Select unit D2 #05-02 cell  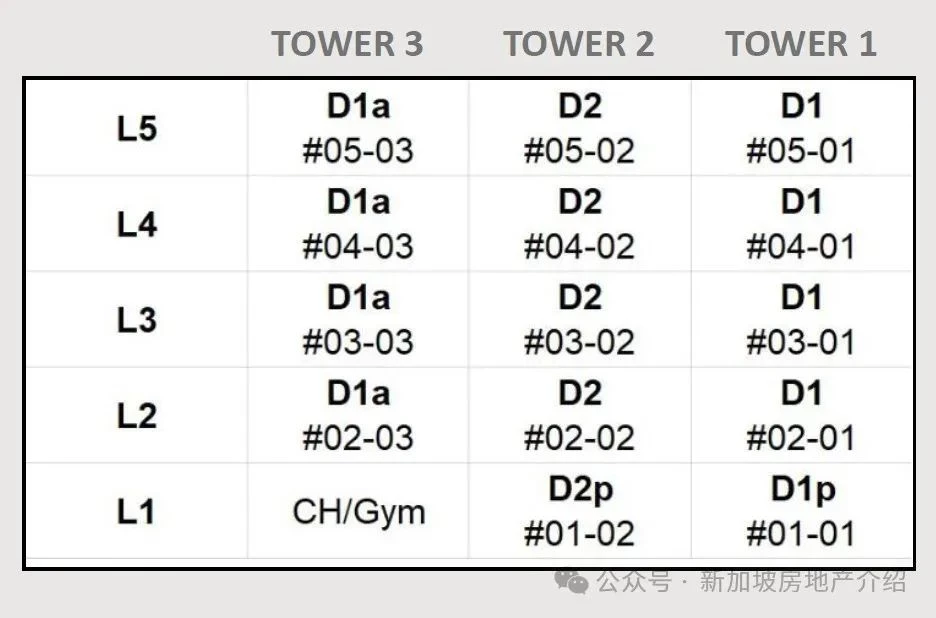580,128
